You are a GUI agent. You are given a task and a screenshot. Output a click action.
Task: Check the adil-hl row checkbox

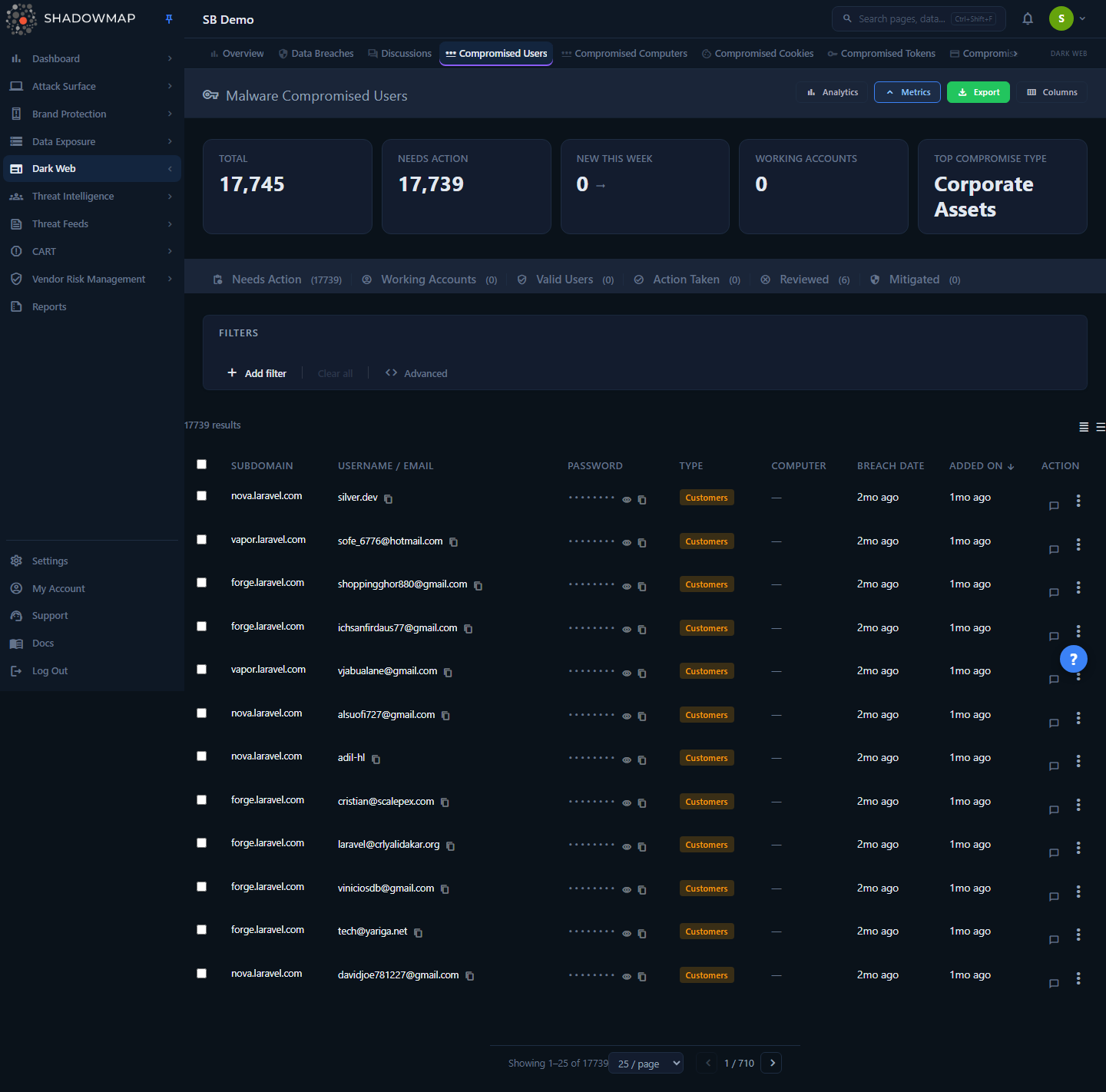(201, 756)
